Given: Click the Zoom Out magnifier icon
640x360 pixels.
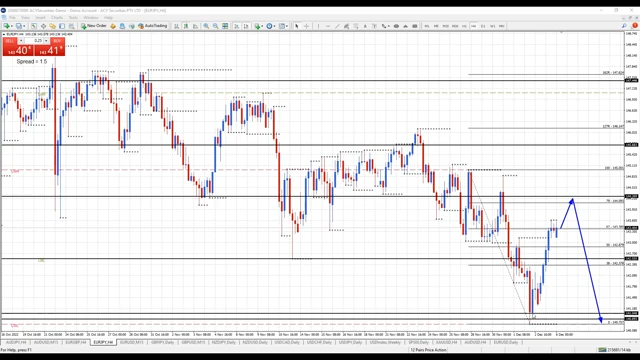Looking at the screenshot, I should pos(216,26).
